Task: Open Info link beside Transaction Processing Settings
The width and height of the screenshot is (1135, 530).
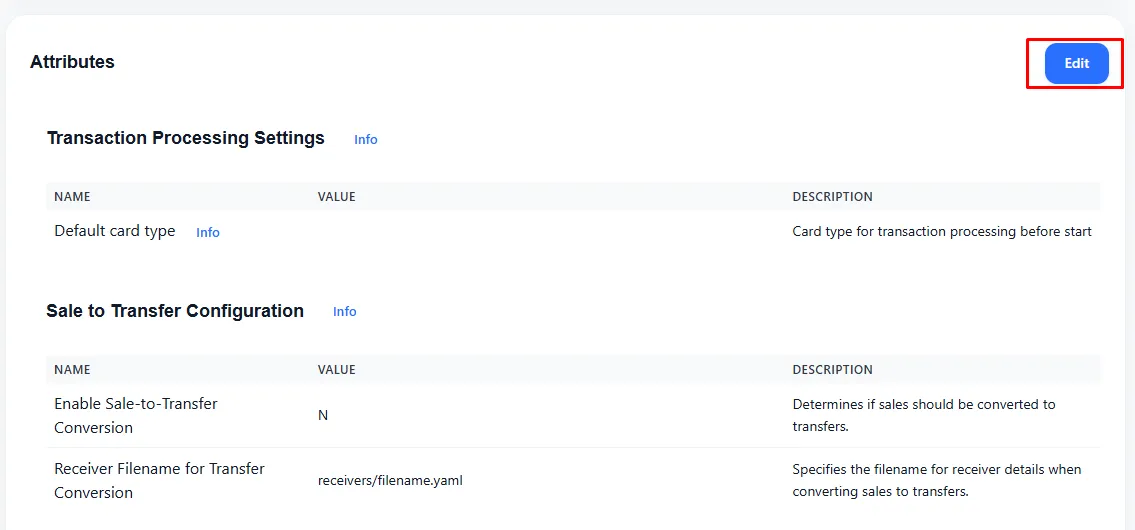Action: click(365, 139)
